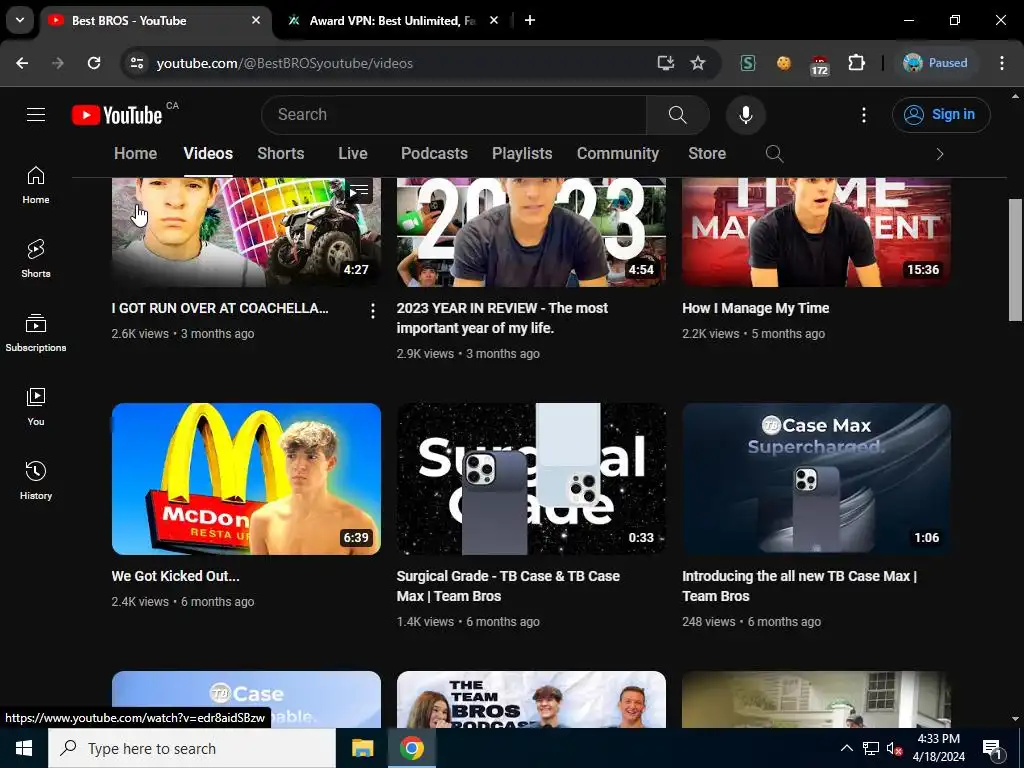Show more channel tabs with arrow
The height and width of the screenshot is (768, 1024).
(940, 154)
